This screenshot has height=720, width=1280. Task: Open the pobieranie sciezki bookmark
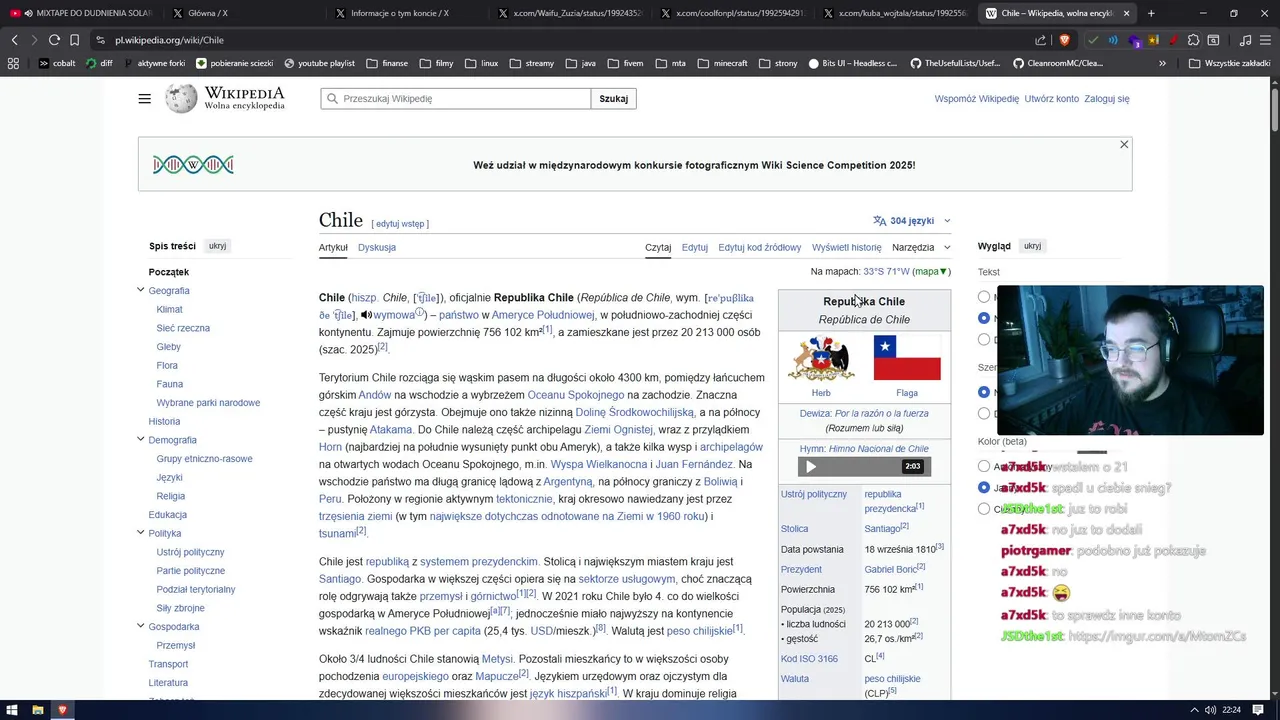click(x=235, y=63)
